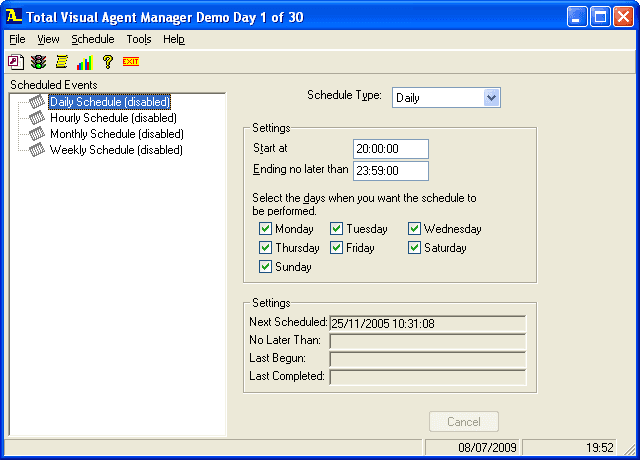The width and height of the screenshot is (640, 460).
Task: Open the Tools menu
Action: pyautogui.click(x=139, y=39)
